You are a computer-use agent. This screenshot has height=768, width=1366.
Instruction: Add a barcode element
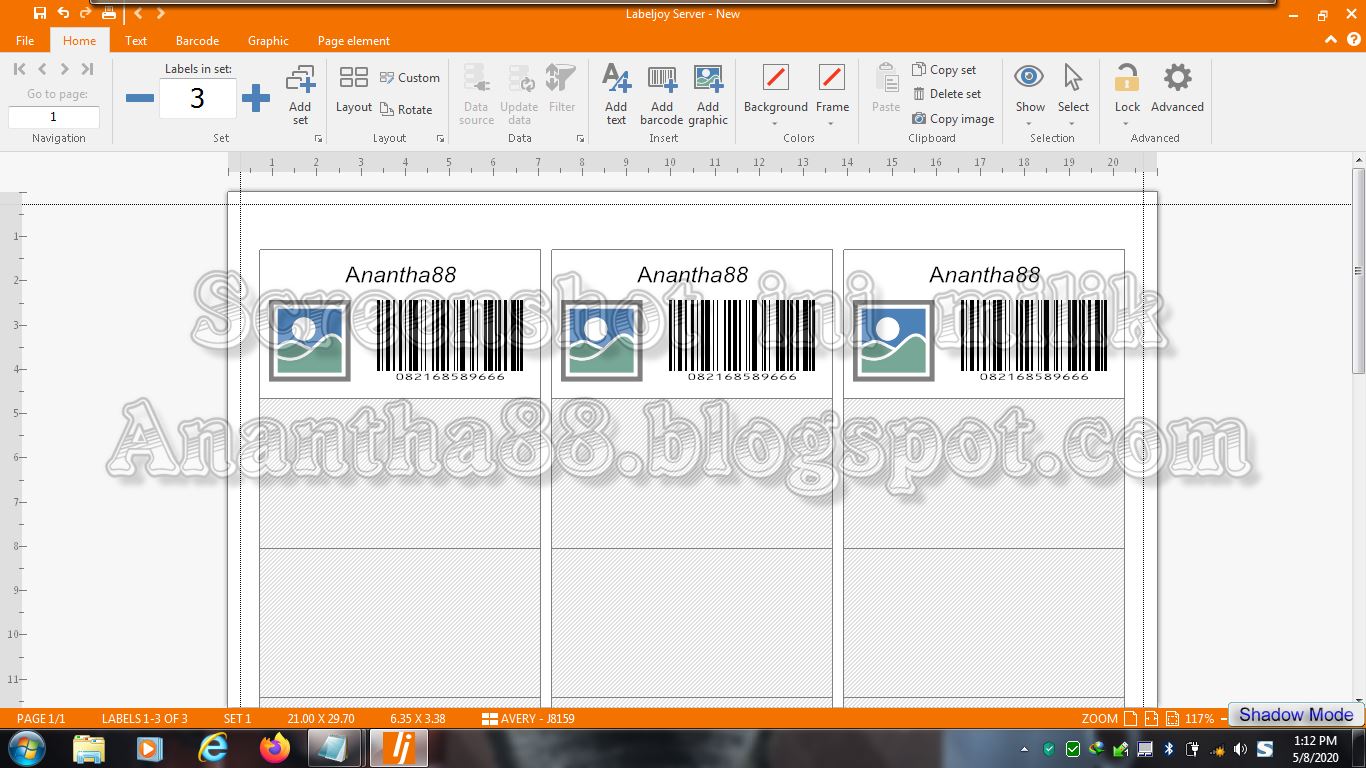click(662, 95)
